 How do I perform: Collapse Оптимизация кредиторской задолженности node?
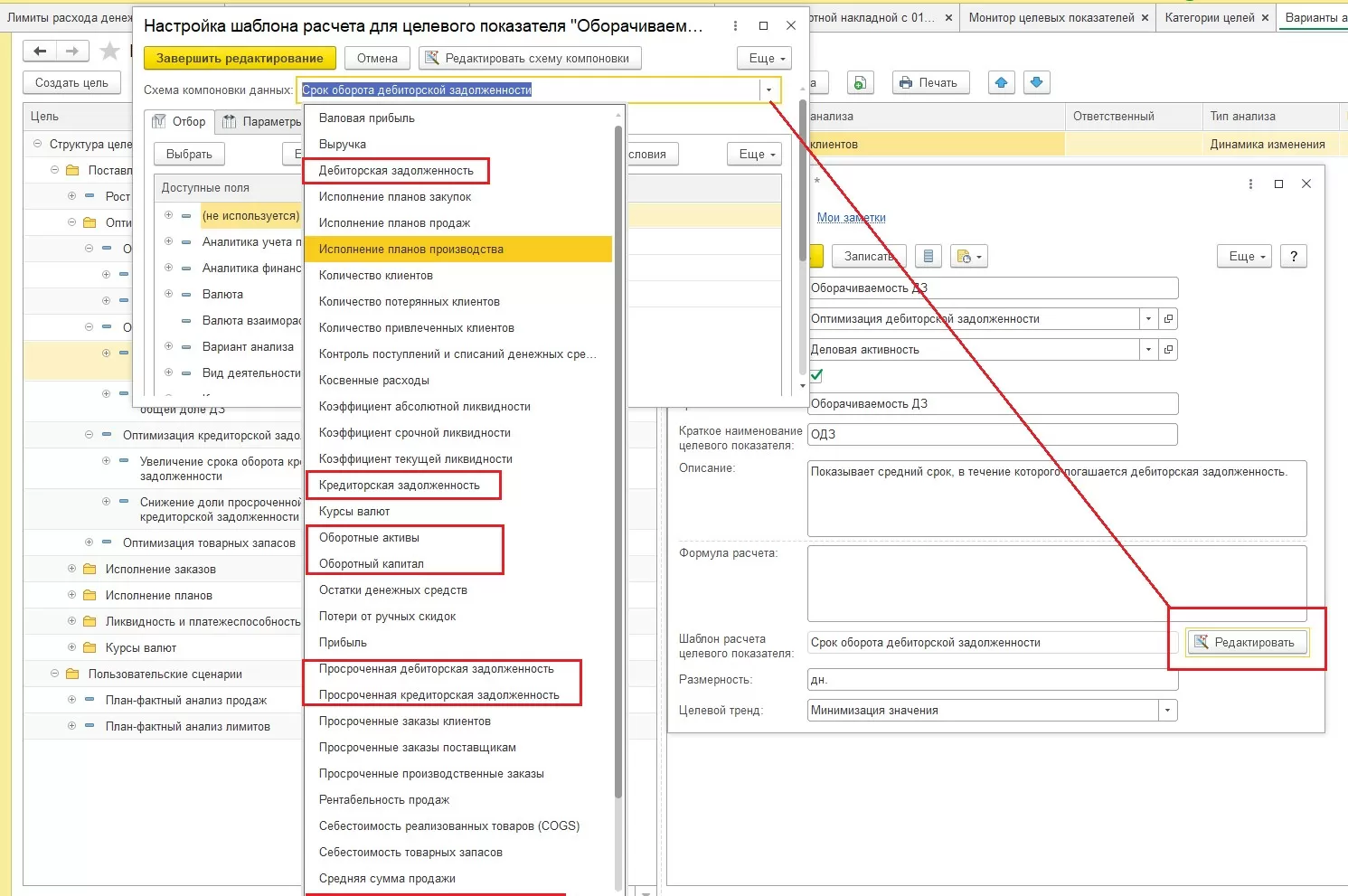click(x=89, y=436)
